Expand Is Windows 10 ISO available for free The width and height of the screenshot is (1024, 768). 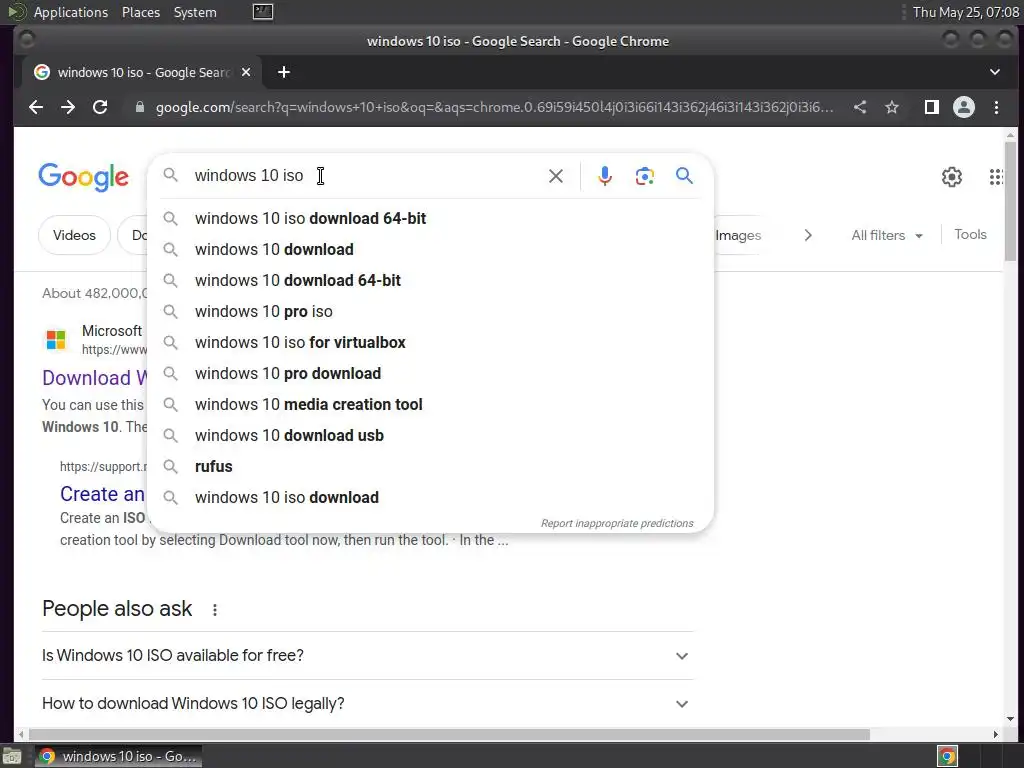(368, 656)
